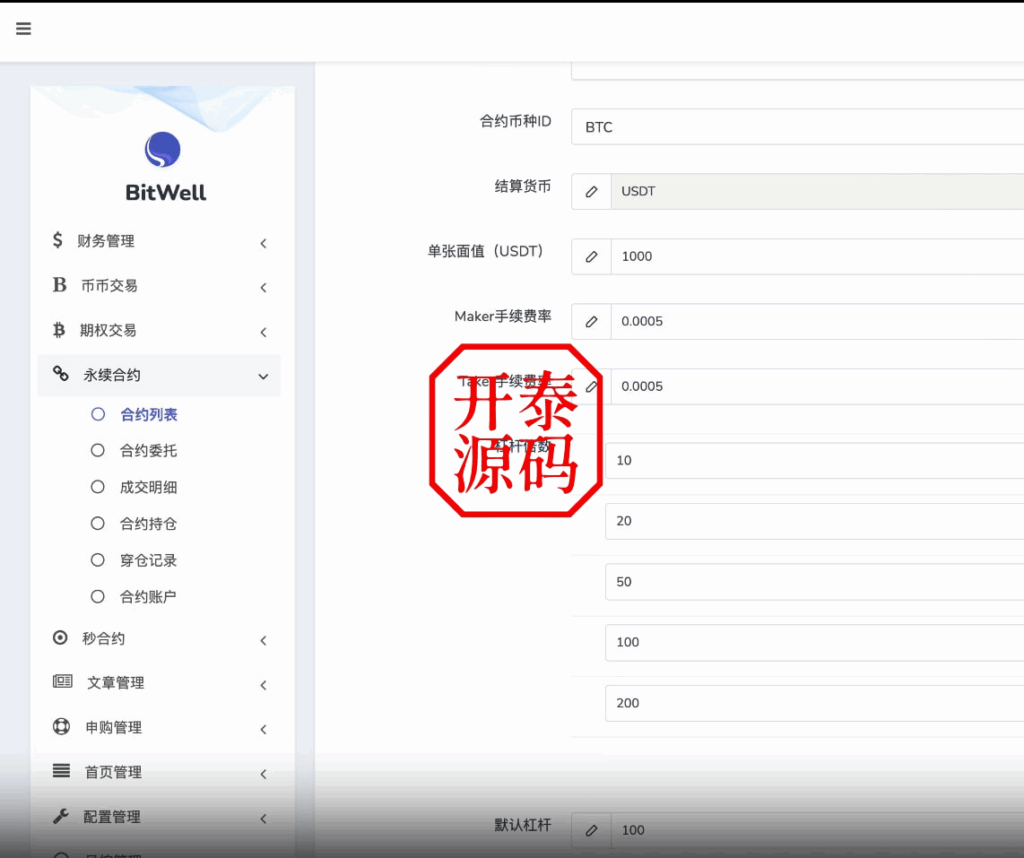The image size is (1024, 858).
Task: Click the pencil icon in 单张面值 field
Action: point(591,257)
